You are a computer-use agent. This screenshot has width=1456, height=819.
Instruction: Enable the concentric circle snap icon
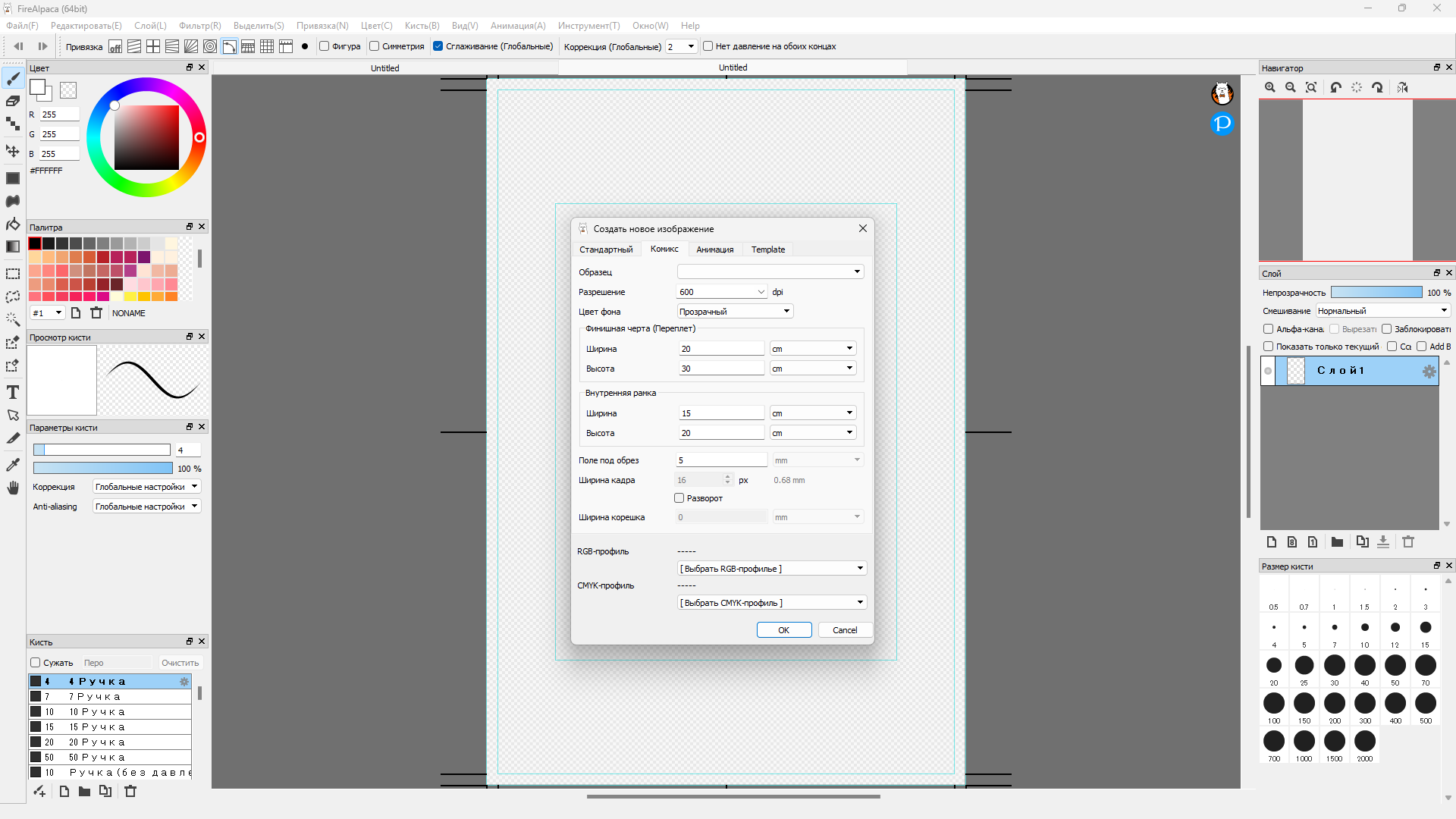[210, 46]
